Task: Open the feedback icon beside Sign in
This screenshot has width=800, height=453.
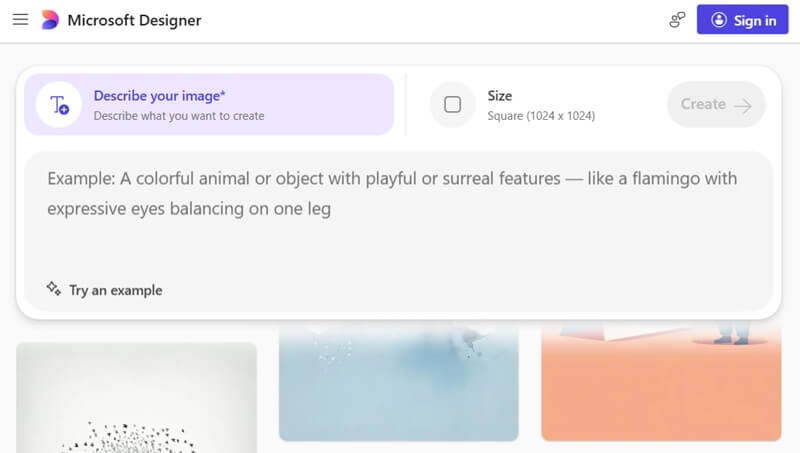Action: [677, 20]
